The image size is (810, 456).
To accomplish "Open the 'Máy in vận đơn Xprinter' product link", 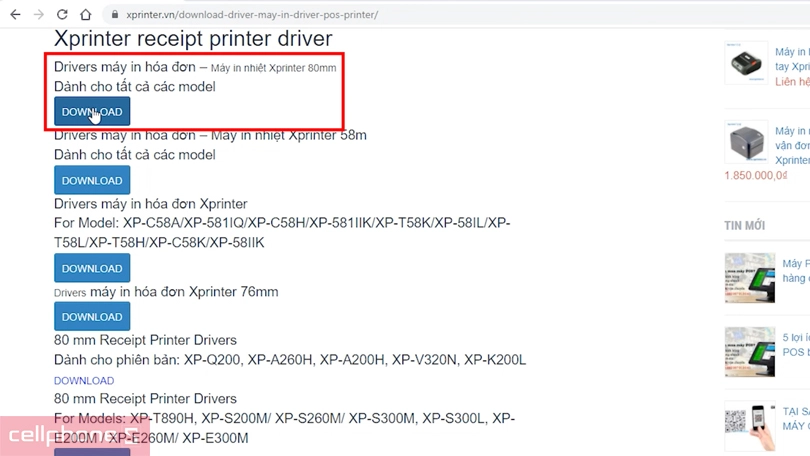I will [x=792, y=146].
